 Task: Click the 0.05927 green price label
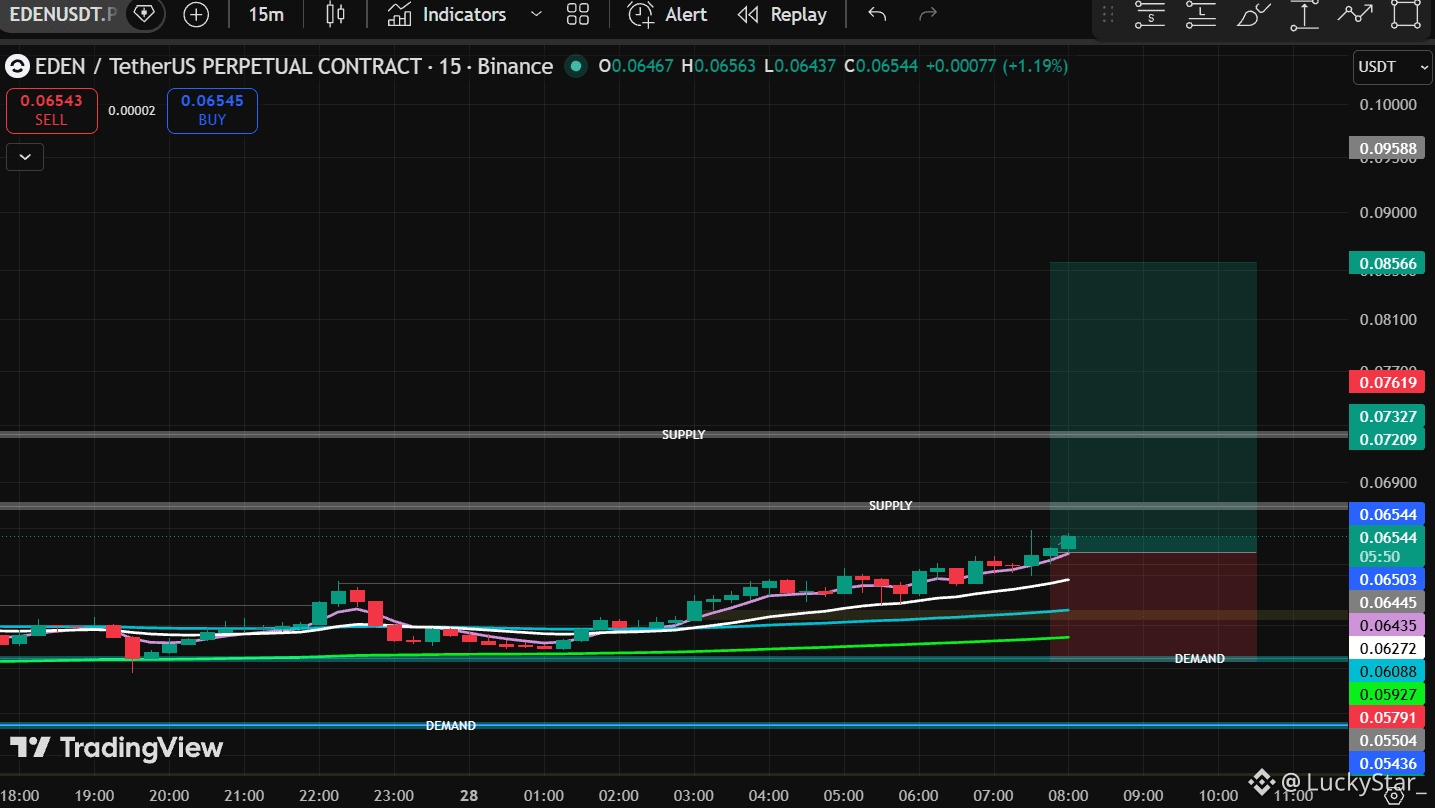tap(1386, 694)
